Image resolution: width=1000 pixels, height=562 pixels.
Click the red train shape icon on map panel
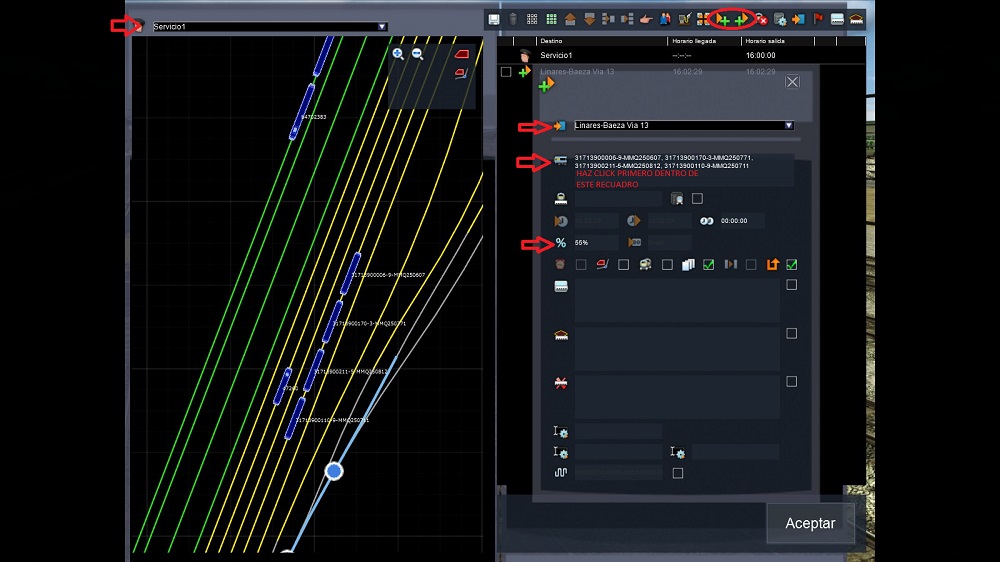coord(462,54)
